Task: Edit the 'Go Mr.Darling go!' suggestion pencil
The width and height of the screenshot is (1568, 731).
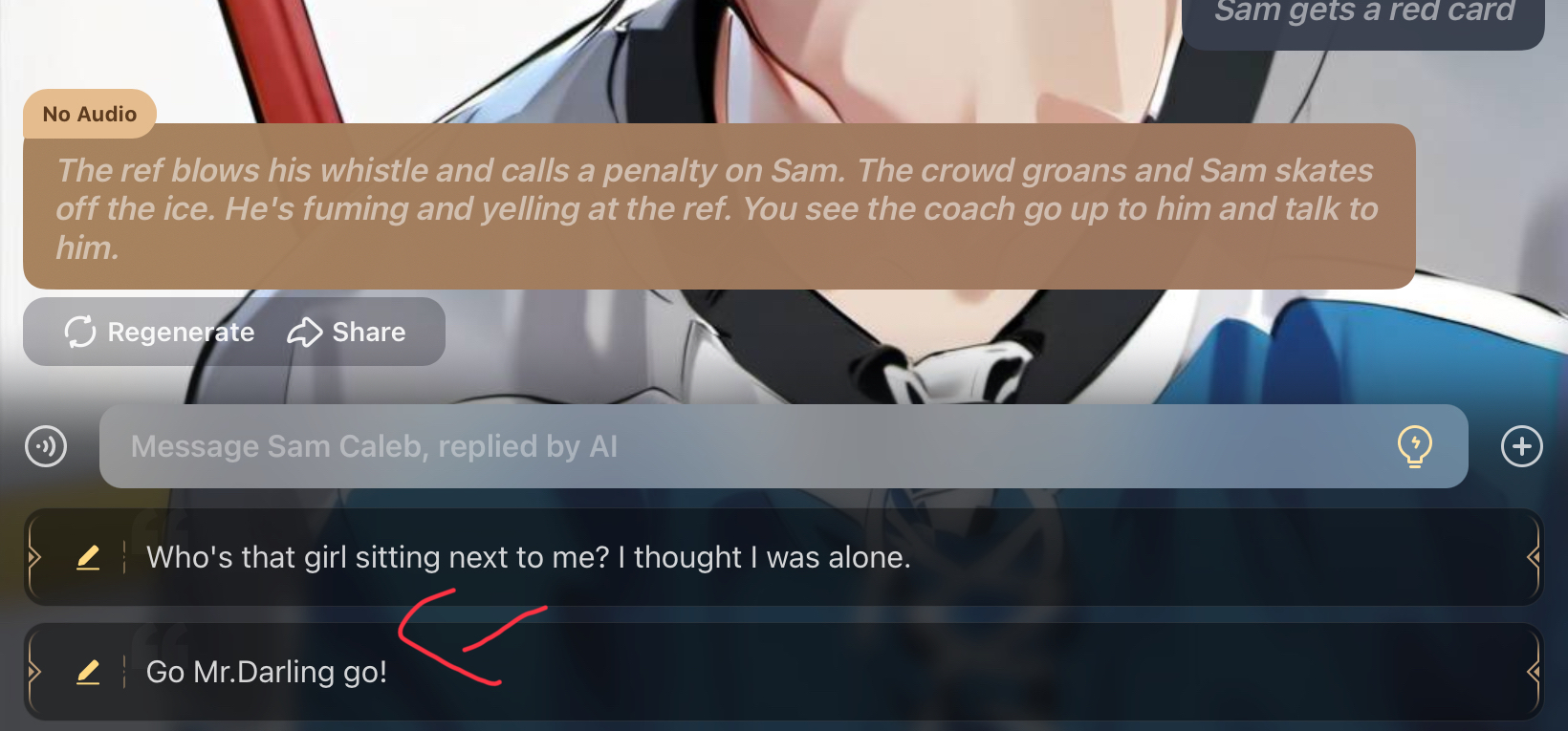Action: pyautogui.click(x=88, y=672)
